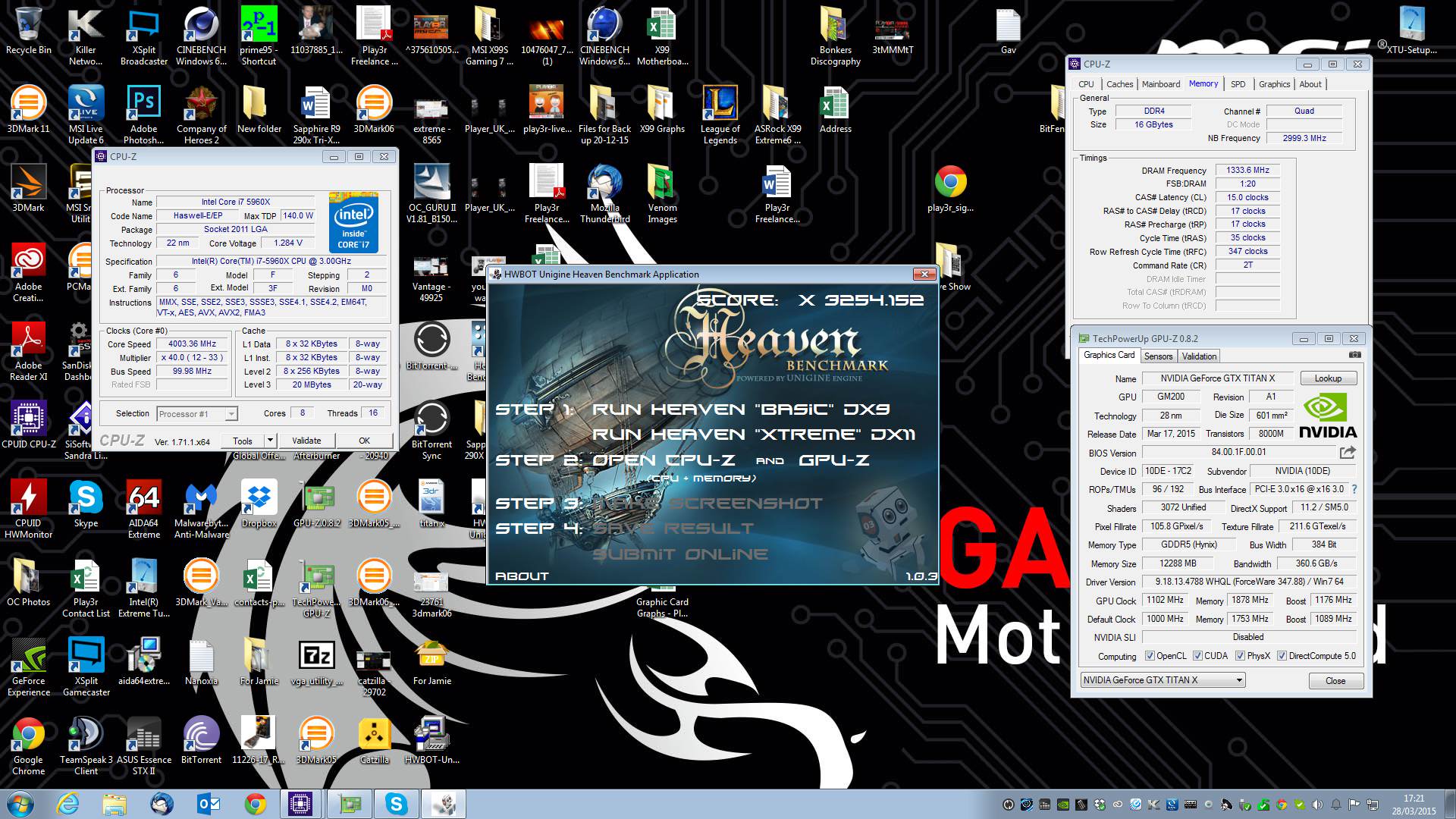
Task: Switch to Mainboard tab in CPU-Z
Action: tap(1161, 84)
